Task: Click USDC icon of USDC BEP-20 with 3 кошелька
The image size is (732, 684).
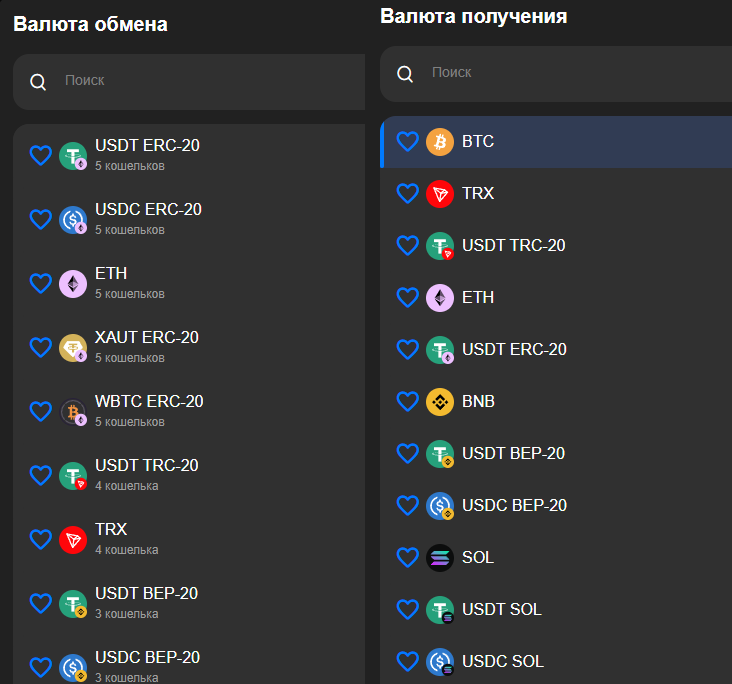Action: (73, 668)
